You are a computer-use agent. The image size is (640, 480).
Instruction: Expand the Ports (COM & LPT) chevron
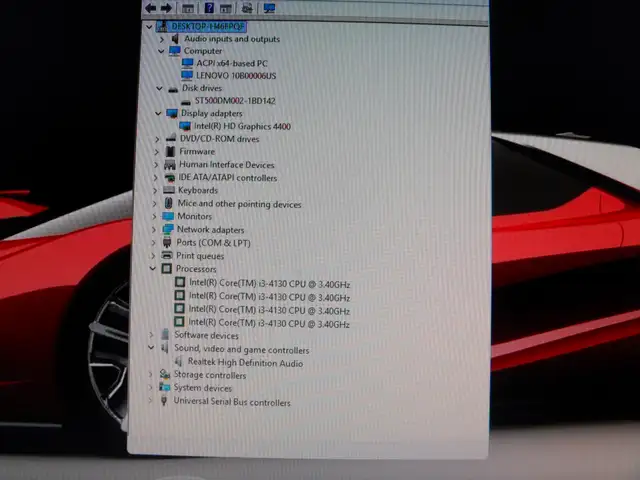coord(153,242)
